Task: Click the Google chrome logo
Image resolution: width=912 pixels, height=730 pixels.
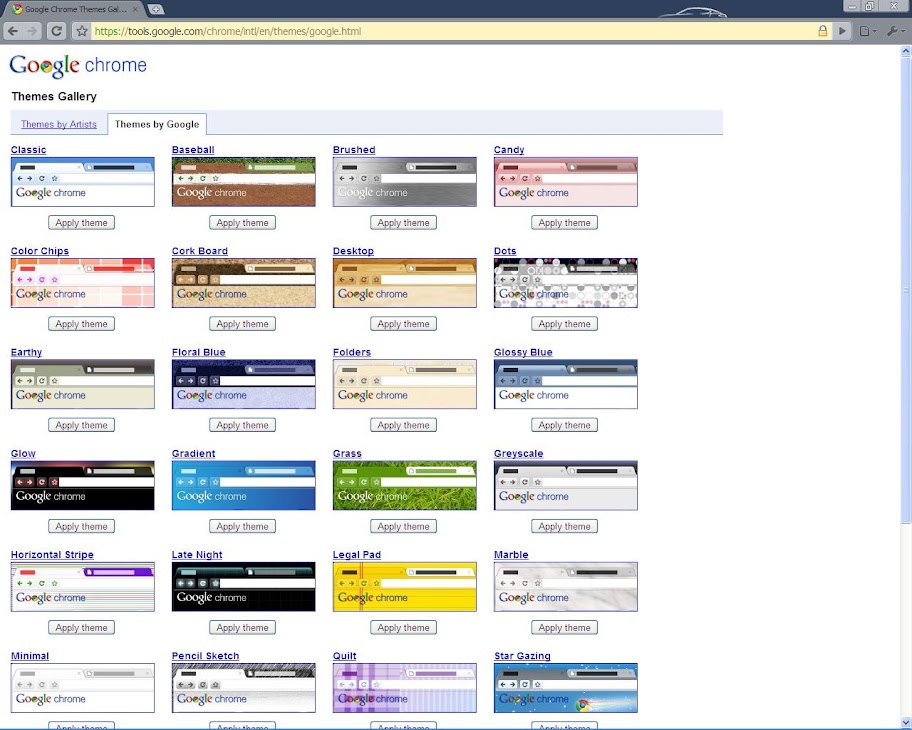Action: 78,65
